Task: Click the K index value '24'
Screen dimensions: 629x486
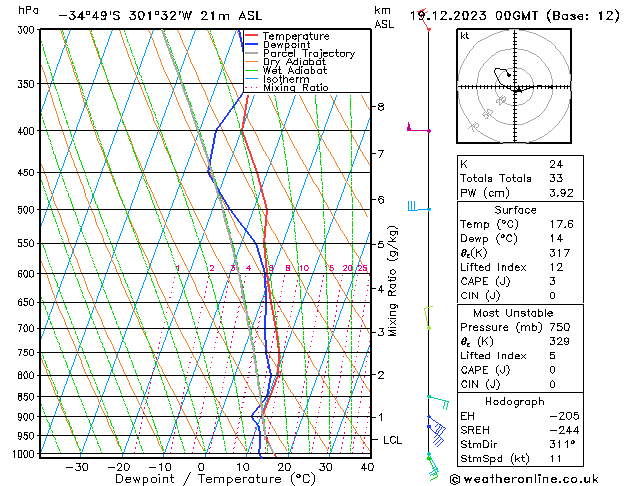Action: coord(556,164)
